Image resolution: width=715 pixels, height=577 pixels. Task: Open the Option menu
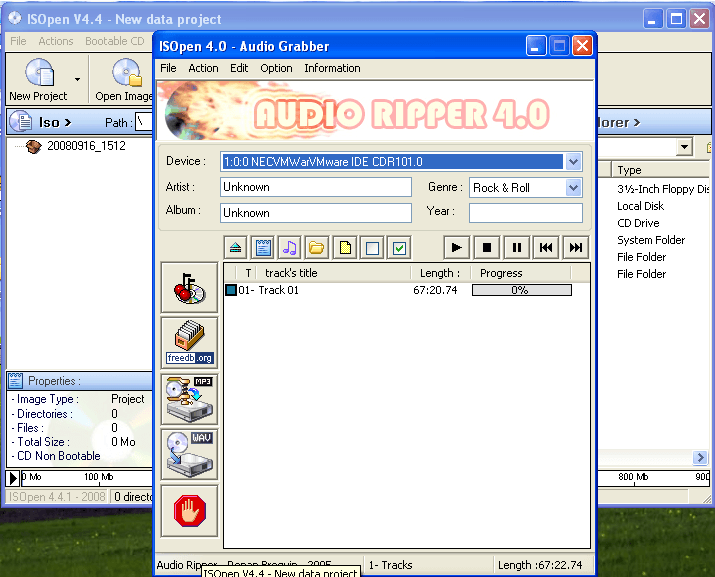(x=276, y=68)
